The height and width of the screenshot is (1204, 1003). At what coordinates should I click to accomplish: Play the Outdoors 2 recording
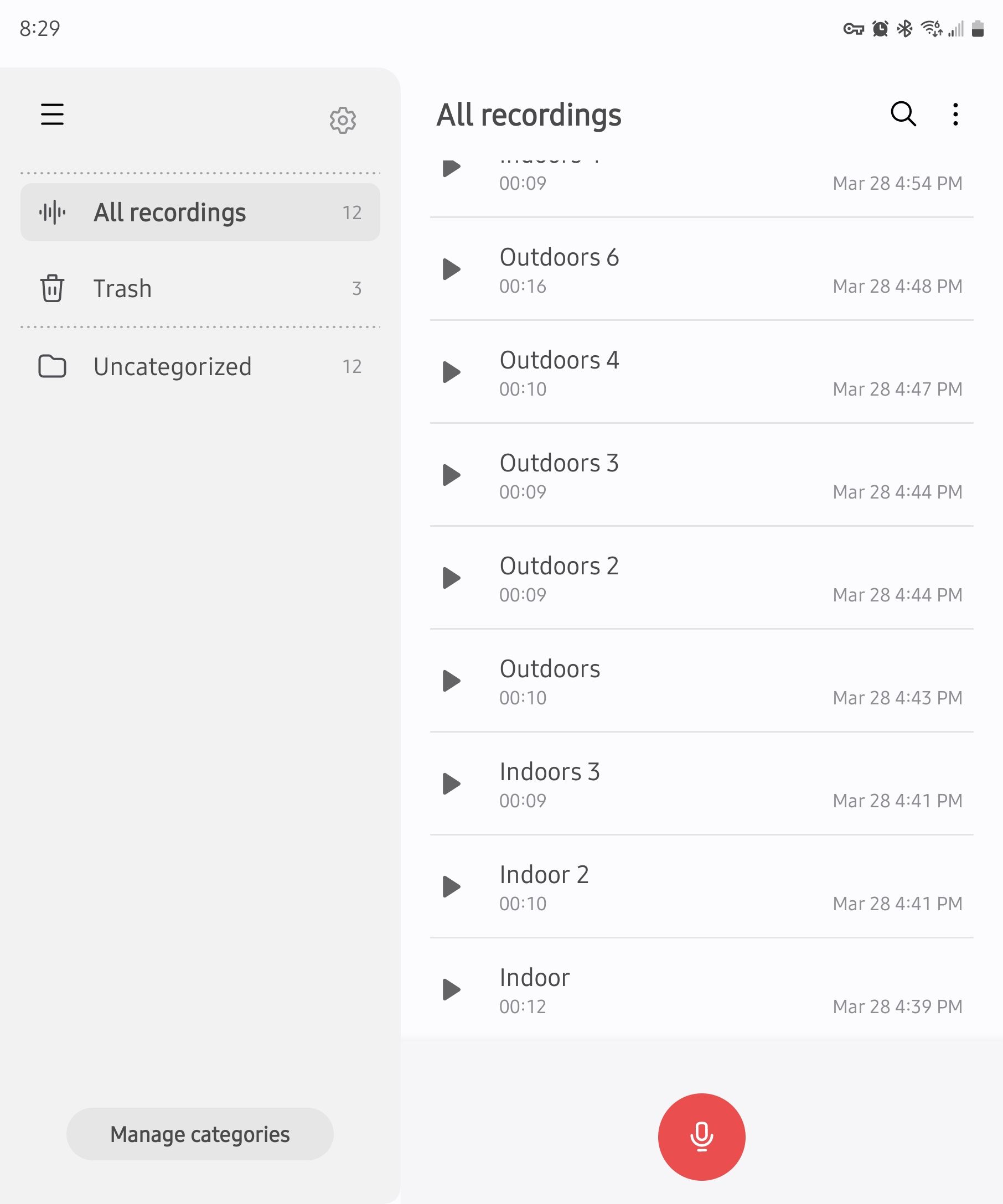452,578
